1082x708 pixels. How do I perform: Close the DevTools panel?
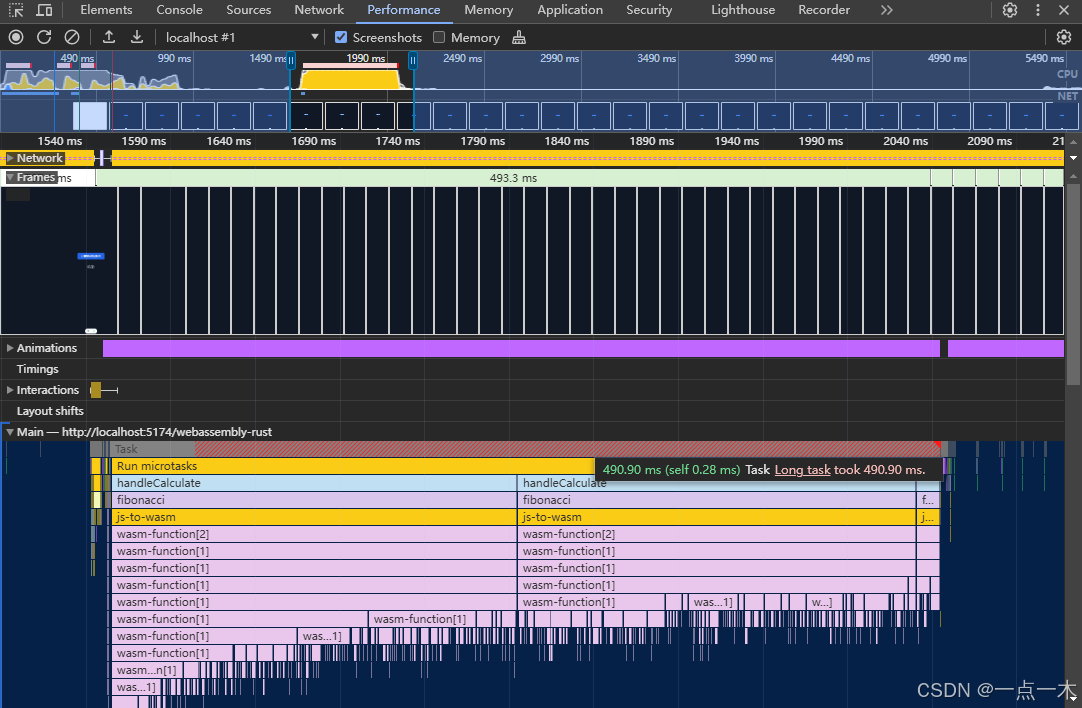point(1064,10)
